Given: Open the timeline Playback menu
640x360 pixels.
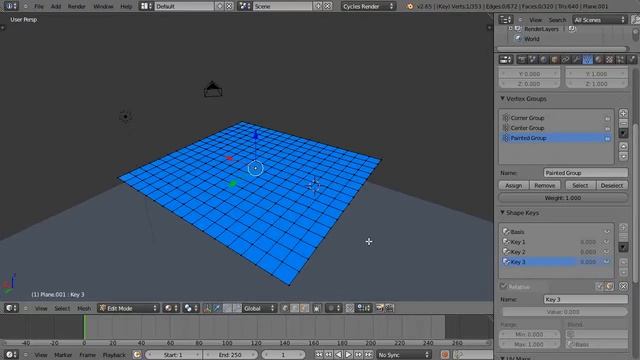Looking at the screenshot, I should click(x=114, y=355).
